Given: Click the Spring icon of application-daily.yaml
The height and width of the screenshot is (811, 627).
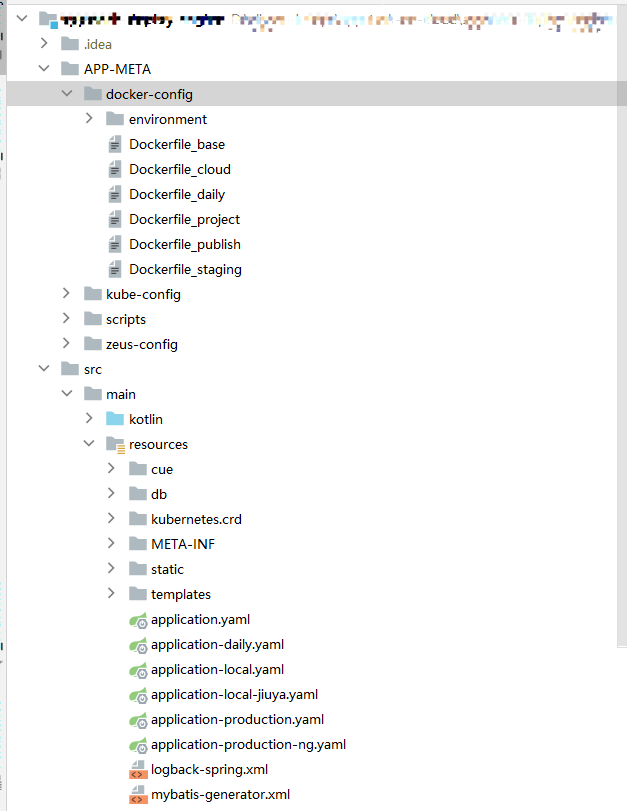Looking at the screenshot, I should click(x=138, y=645).
